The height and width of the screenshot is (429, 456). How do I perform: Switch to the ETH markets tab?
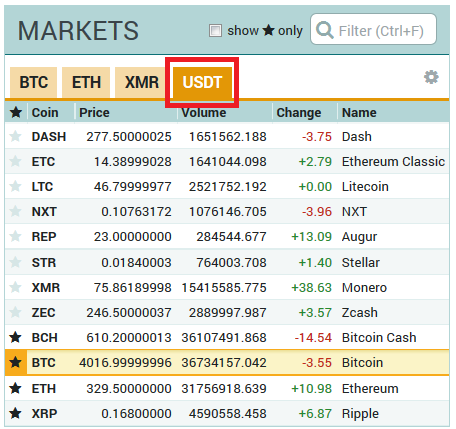coord(86,82)
